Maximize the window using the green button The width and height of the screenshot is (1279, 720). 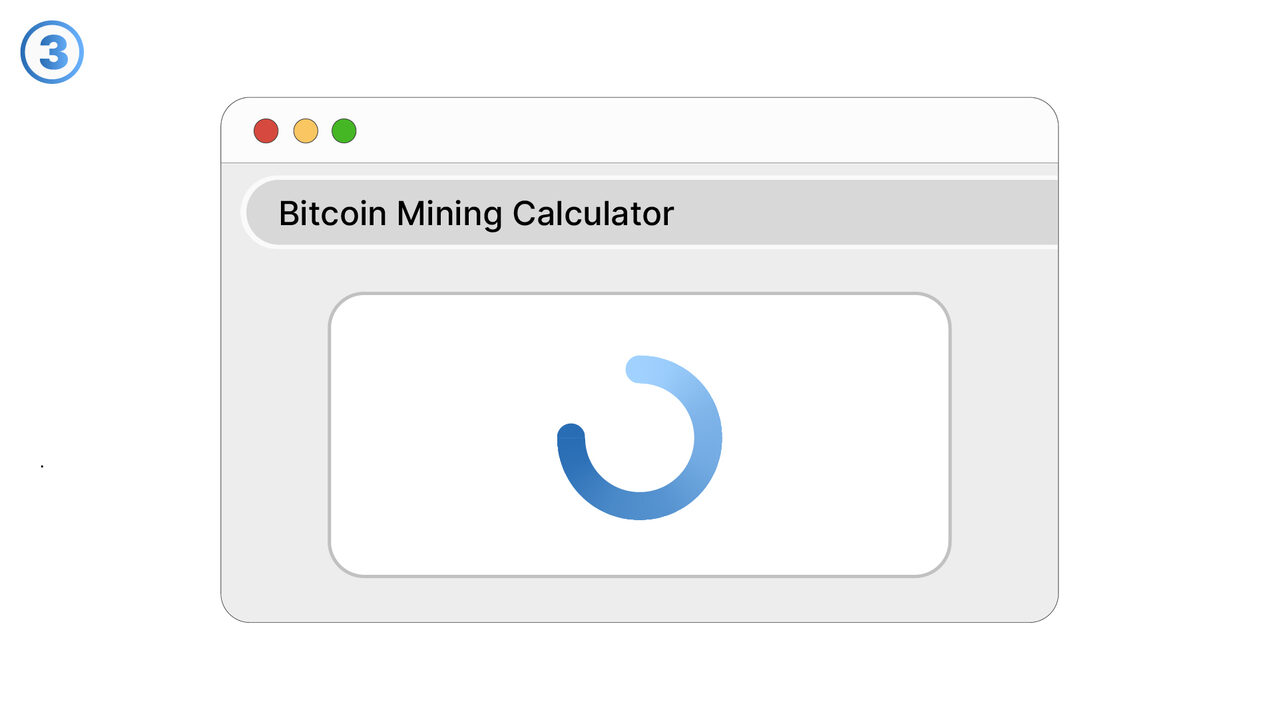(344, 131)
